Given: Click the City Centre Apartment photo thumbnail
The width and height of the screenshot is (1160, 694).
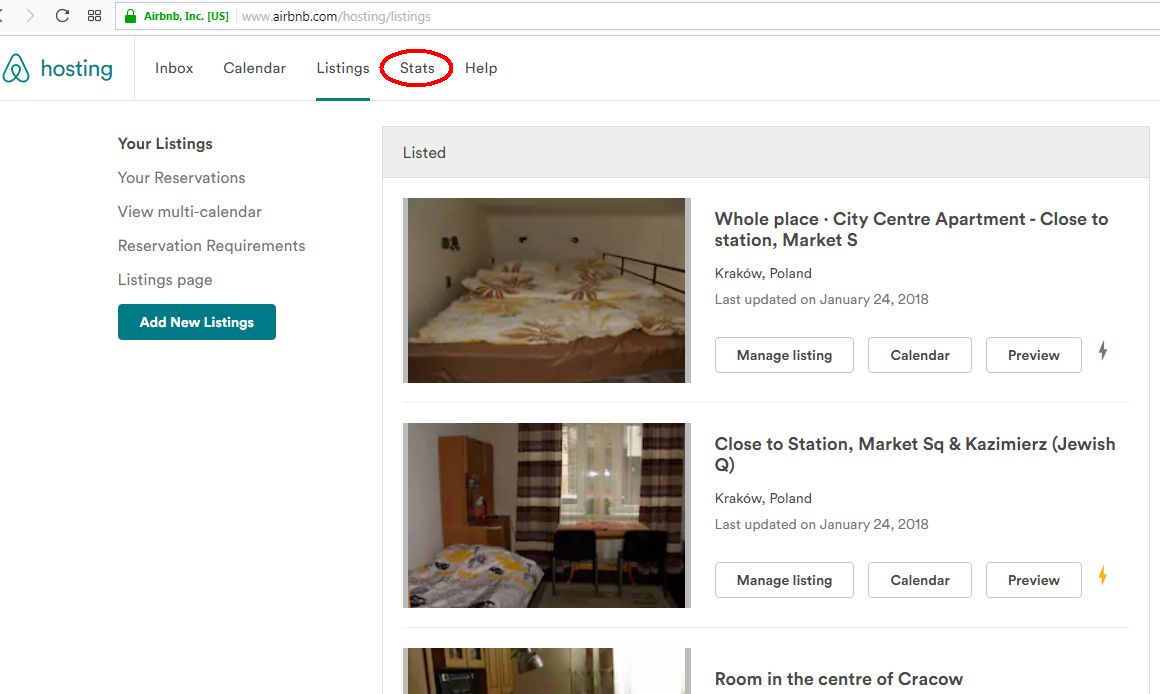Looking at the screenshot, I should [546, 290].
